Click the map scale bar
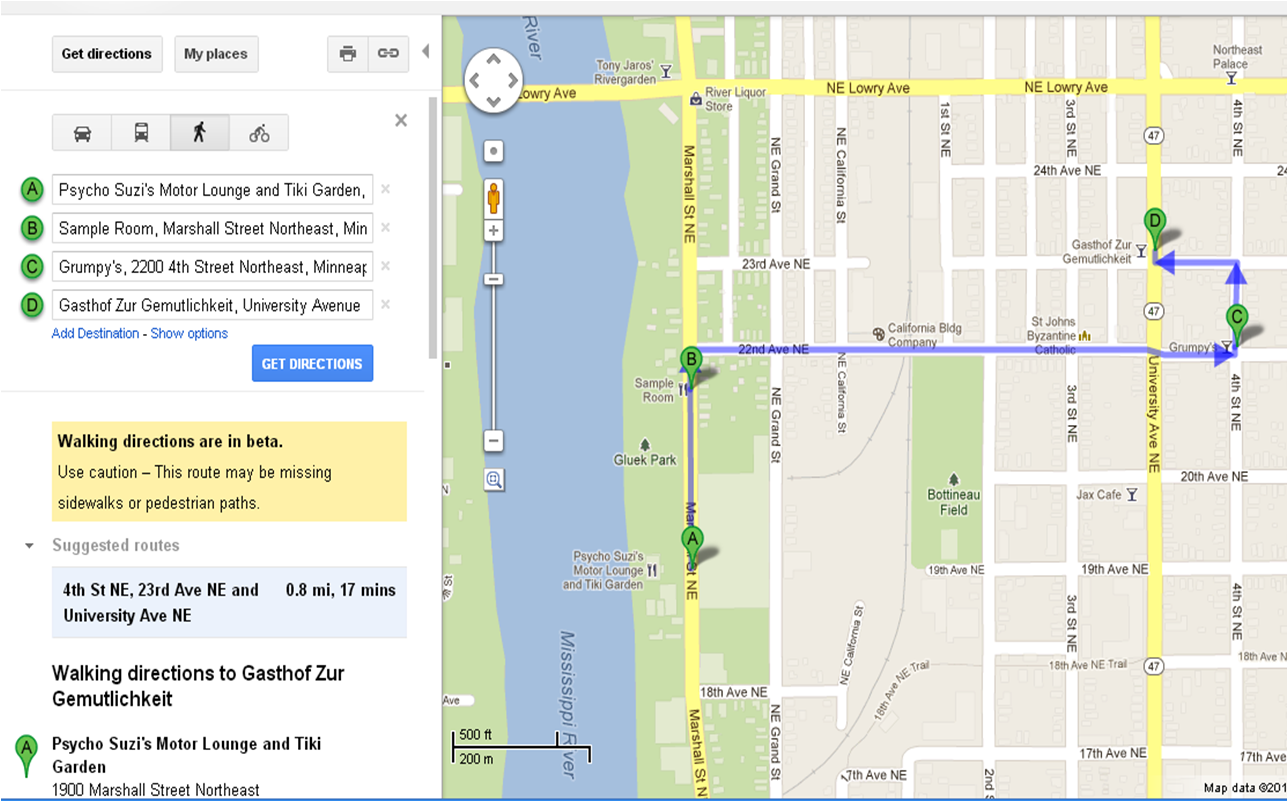Image resolution: width=1288 pixels, height=802 pixels. [521, 746]
